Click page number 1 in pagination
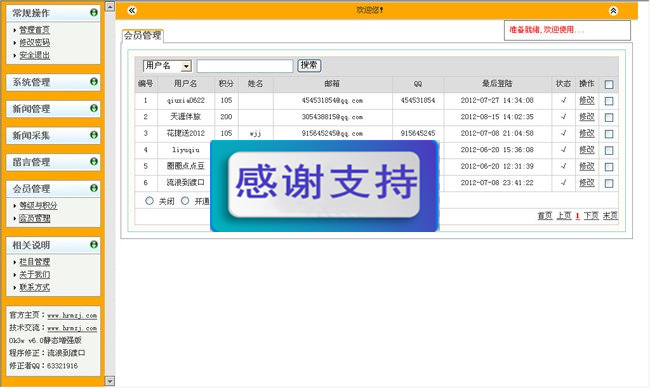Screen dimensions: 650x388 point(577,216)
